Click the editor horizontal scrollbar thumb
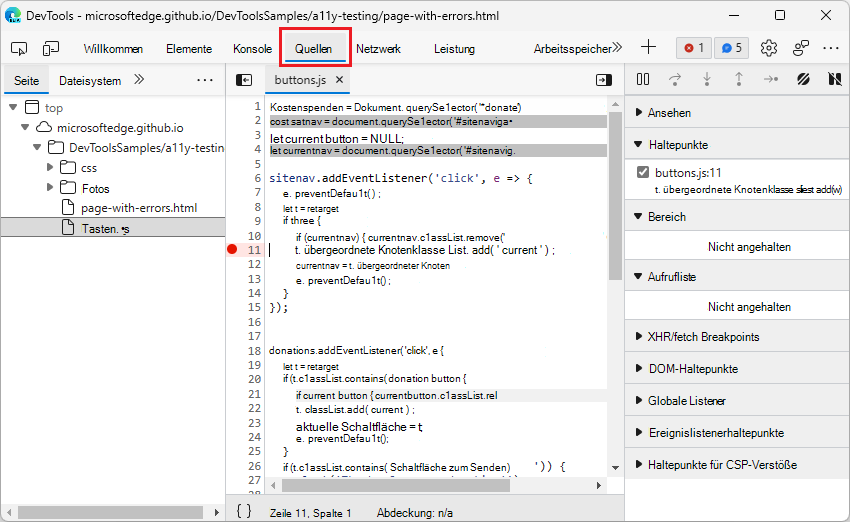Image resolution: width=850 pixels, height=522 pixels. (396, 485)
